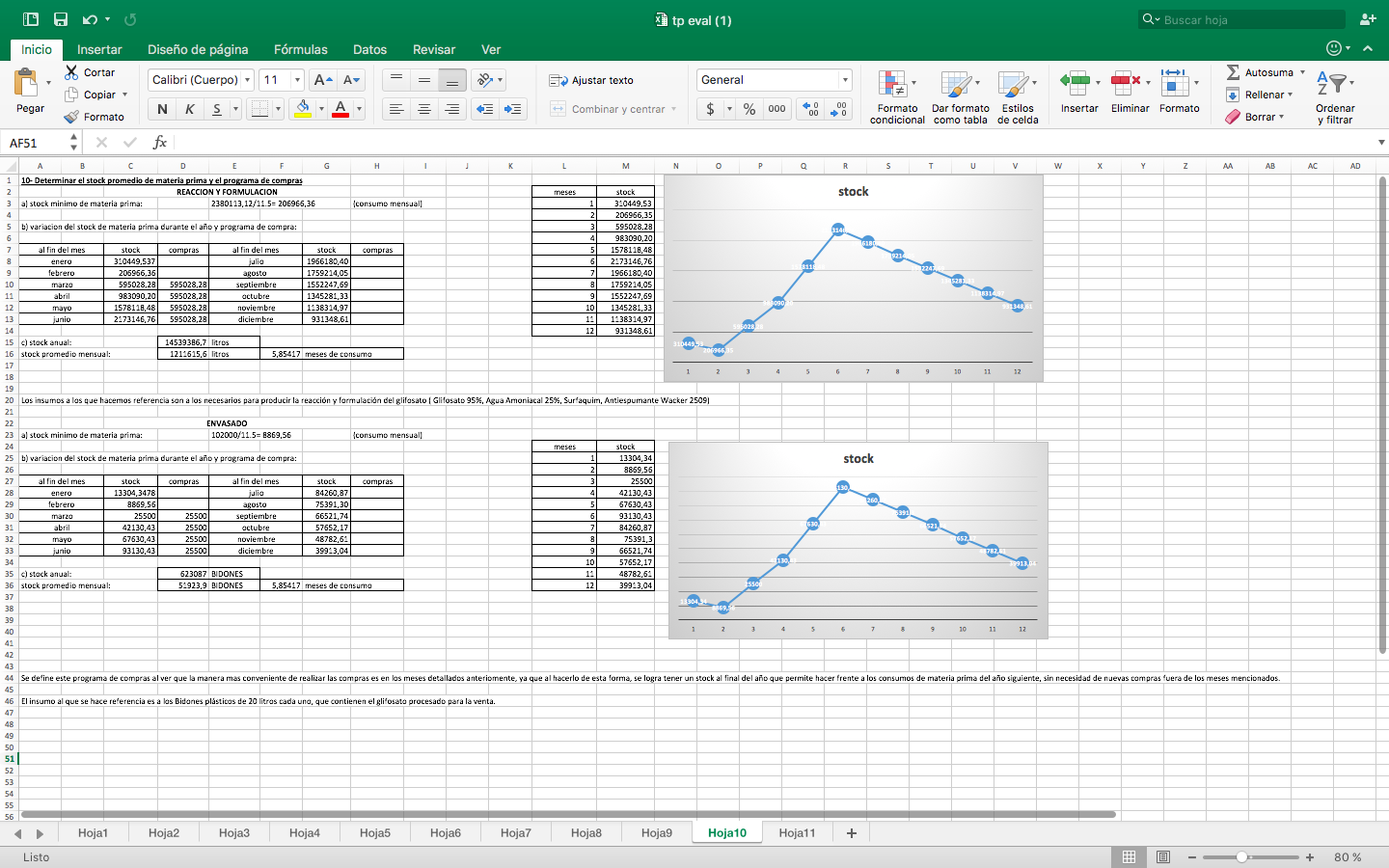Click the Autosuma sigma icon
Image resolution: width=1389 pixels, height=868 pixels.
(1233, 72)
